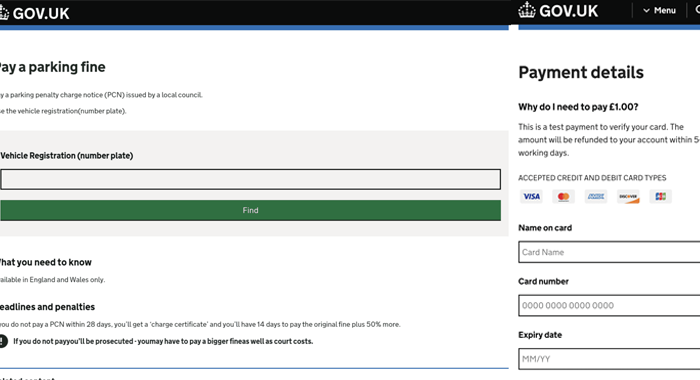This screenshot has width=700, height=380.
Task: Click the JCB card icon
Action: (x=660, y=196)
